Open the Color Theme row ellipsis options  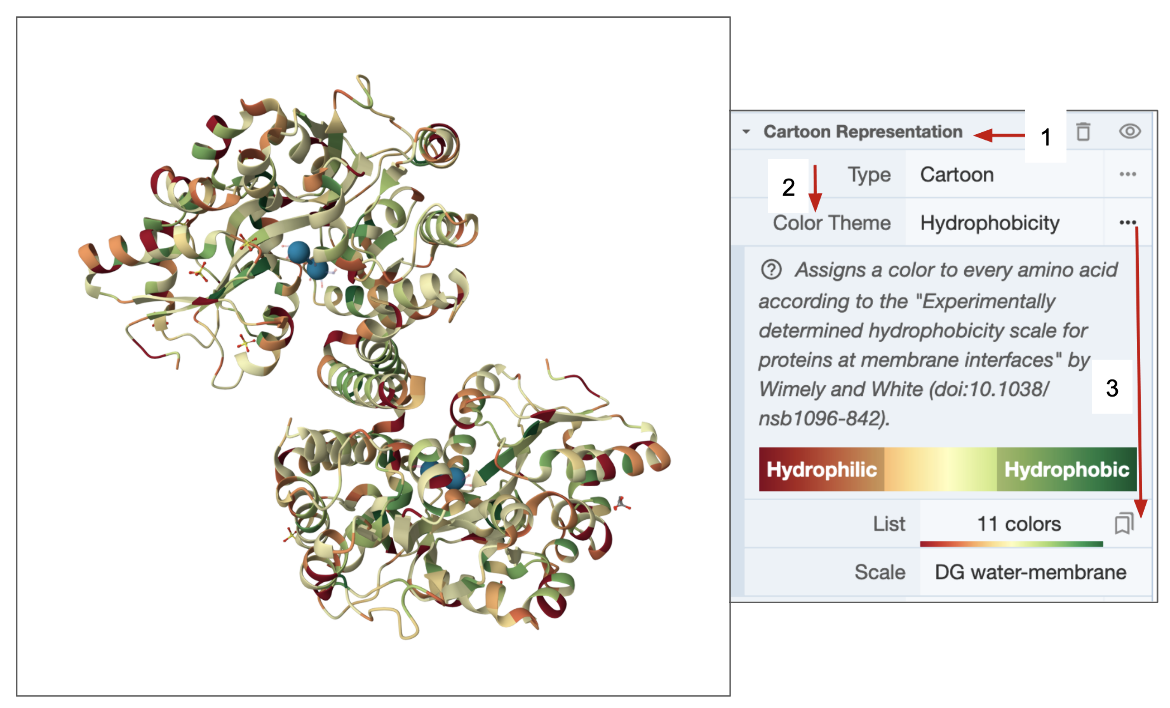tap(1128, 222)
